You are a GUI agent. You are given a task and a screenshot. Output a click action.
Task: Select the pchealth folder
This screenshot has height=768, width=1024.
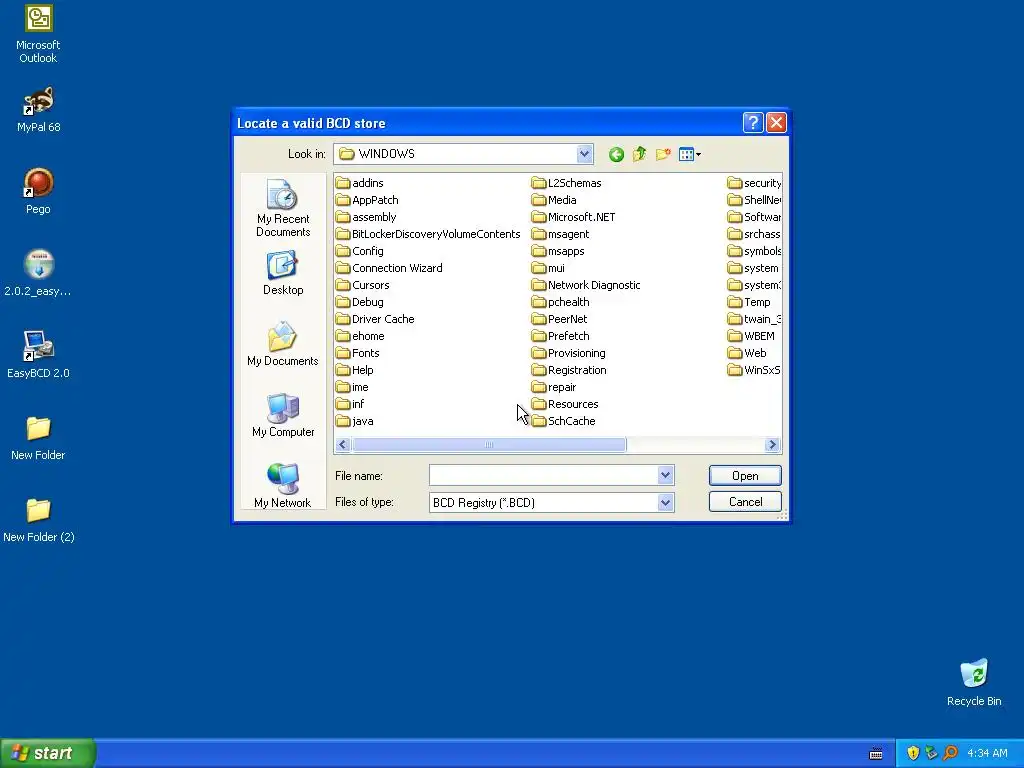tap(561, 302)
